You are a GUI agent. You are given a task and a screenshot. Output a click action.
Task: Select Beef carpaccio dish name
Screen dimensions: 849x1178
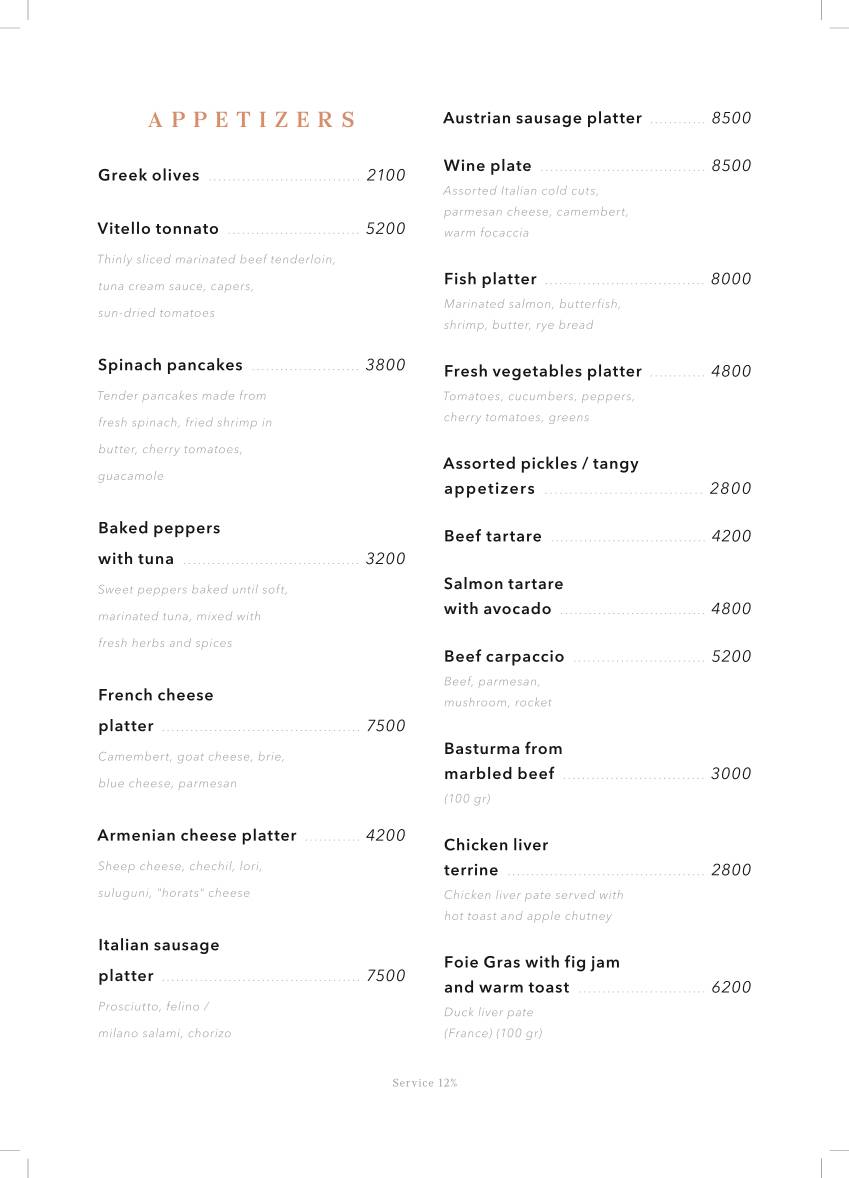point(503,657)
